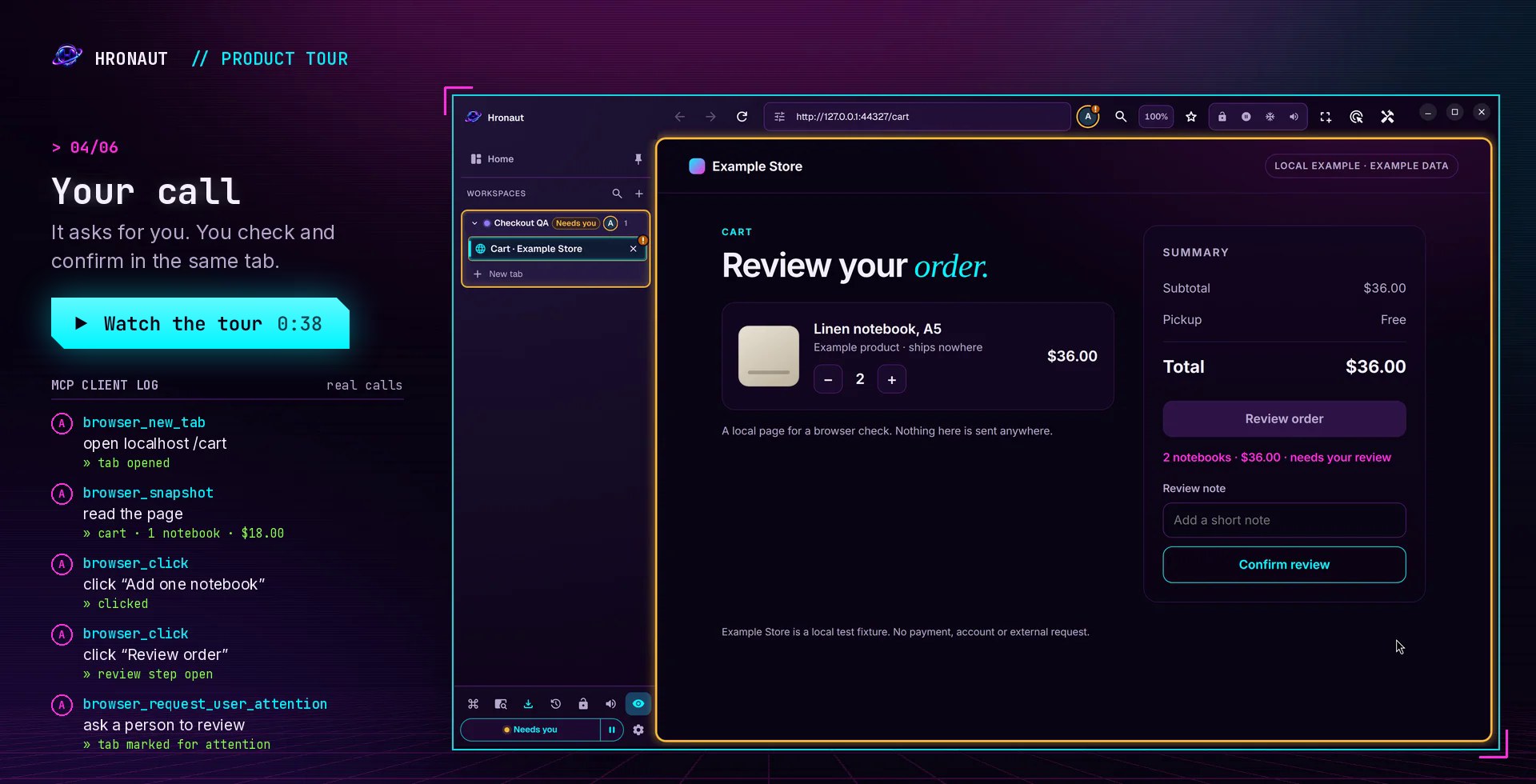
Task: Click the snowflake freeze icon in the toolbar
Action: [x=1270, y=117]
